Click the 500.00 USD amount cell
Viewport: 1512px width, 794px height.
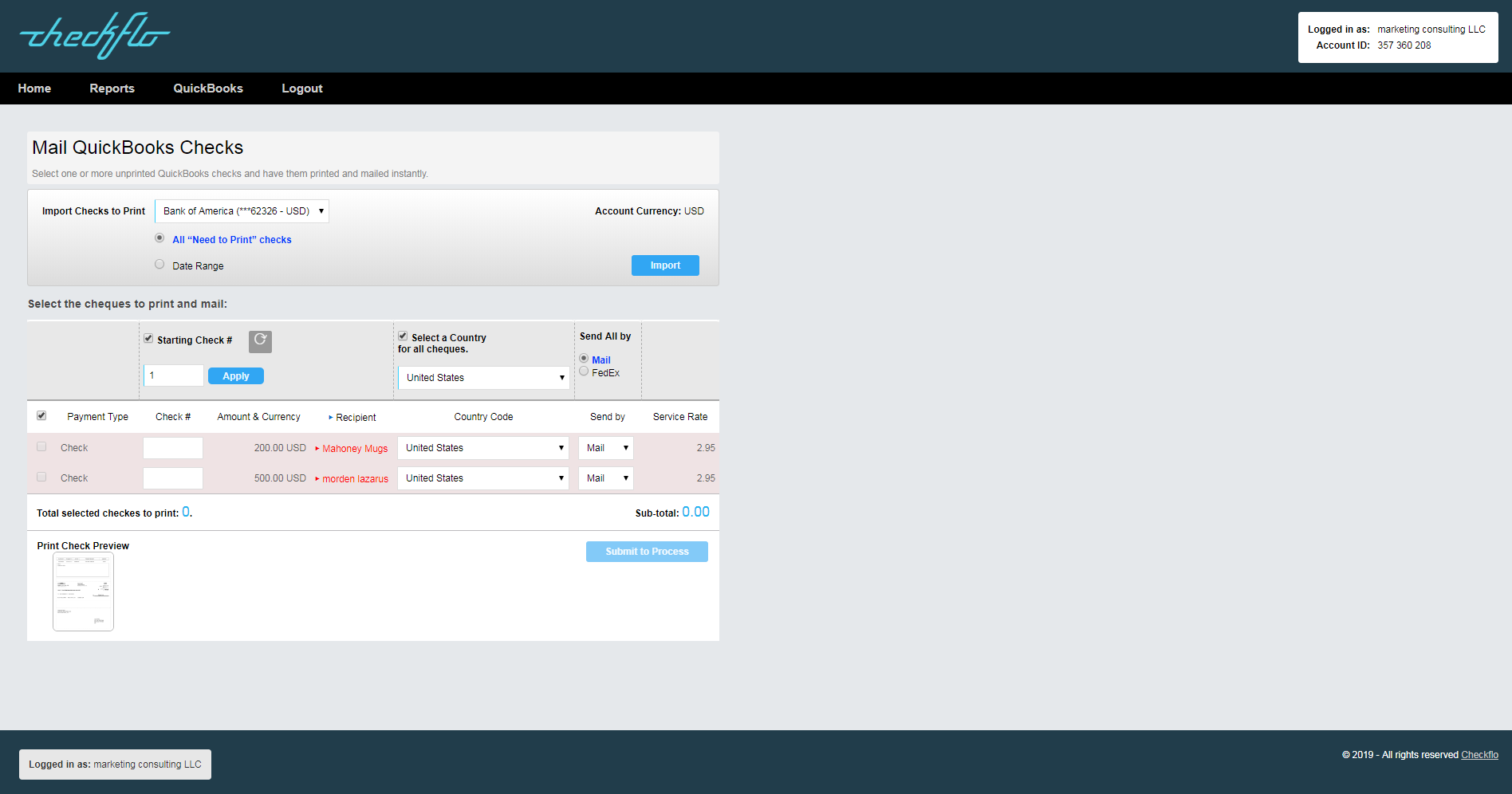280,478
